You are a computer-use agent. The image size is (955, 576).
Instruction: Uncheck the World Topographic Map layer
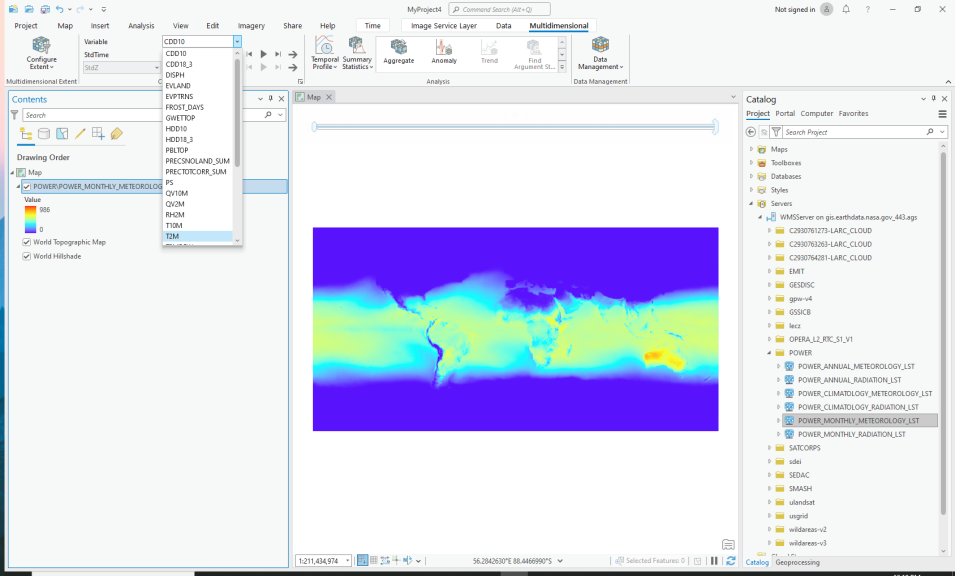(x=26, y=242)
